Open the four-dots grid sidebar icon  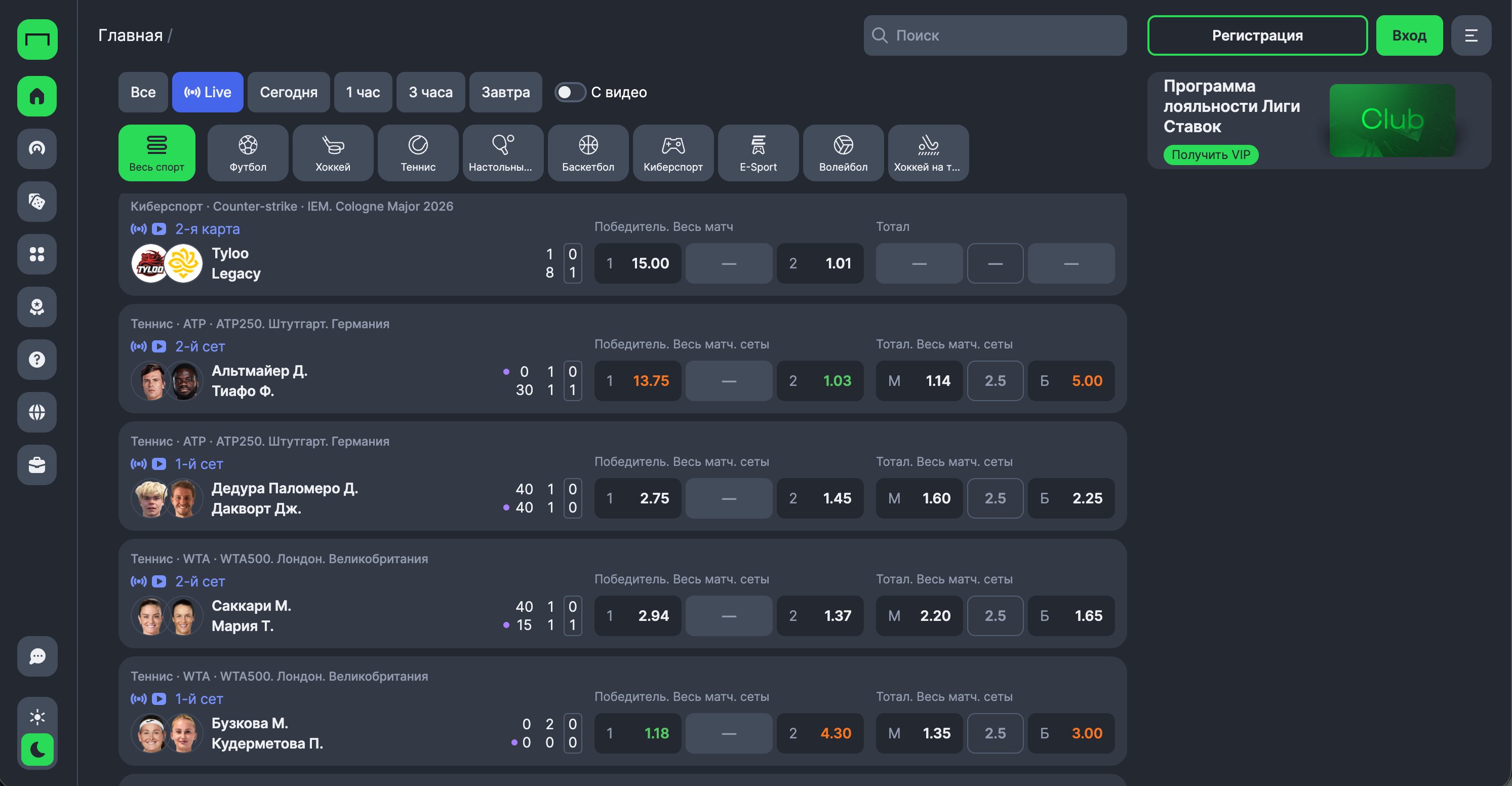coord(37,254)
